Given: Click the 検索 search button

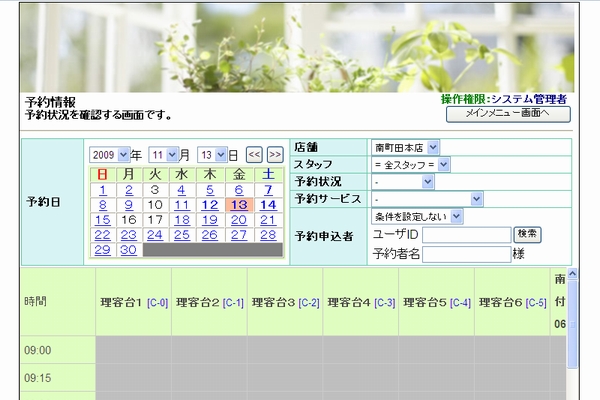Looking at the screenshot, I should tap(528, 234).
